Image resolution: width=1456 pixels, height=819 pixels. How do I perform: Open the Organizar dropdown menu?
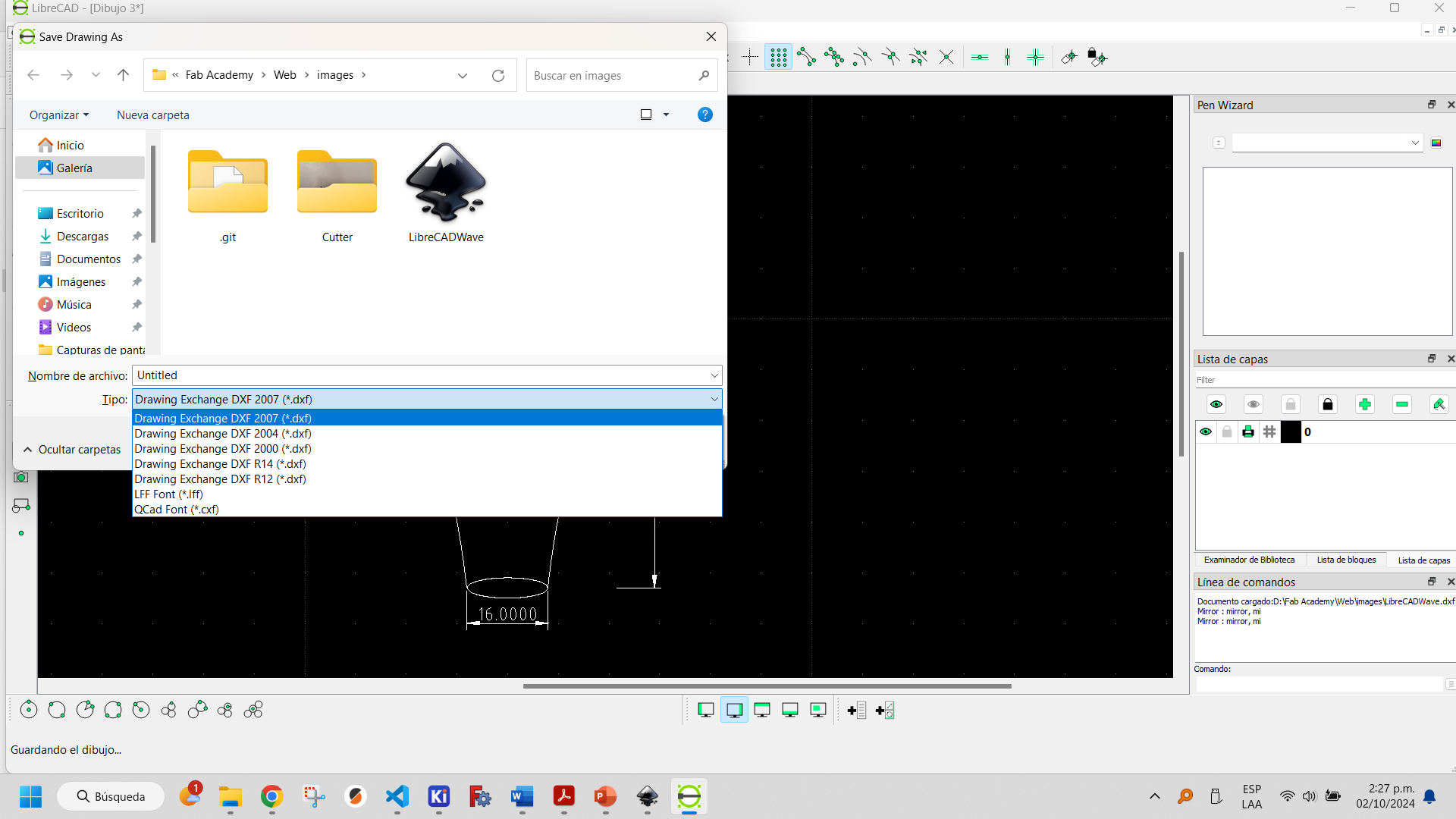[59, 115]
